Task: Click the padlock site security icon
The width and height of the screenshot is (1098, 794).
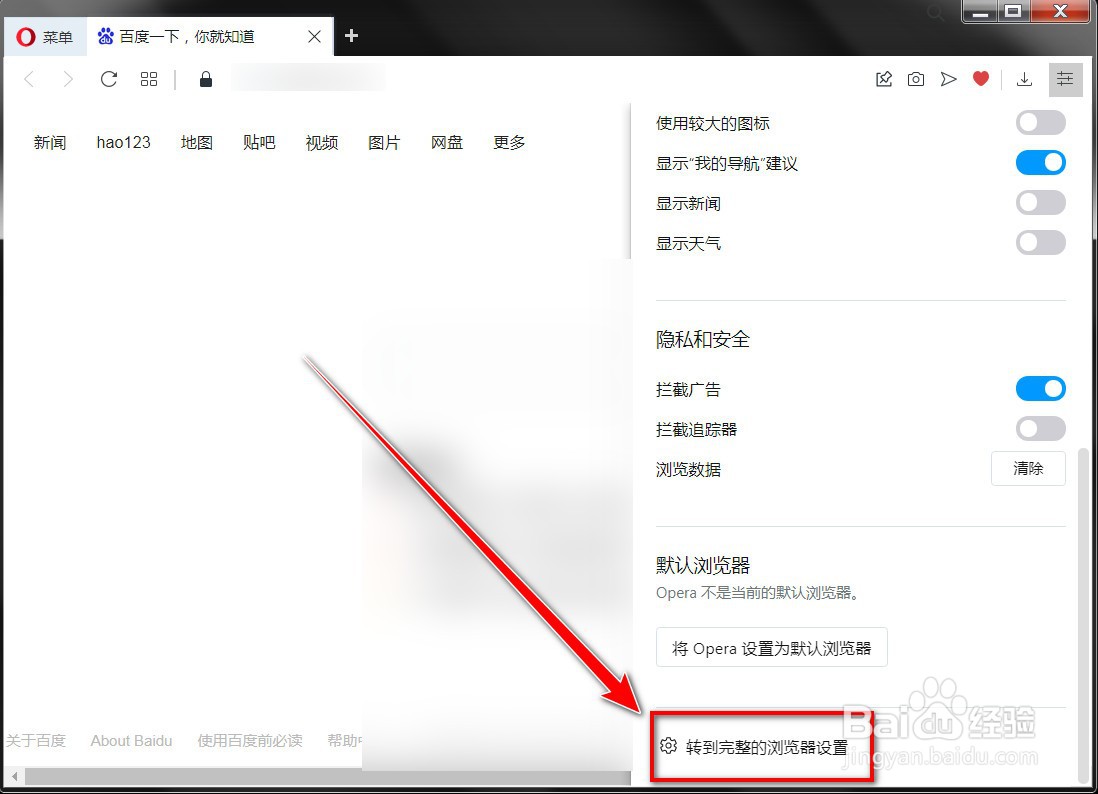Action: click(x=206, y=79)
